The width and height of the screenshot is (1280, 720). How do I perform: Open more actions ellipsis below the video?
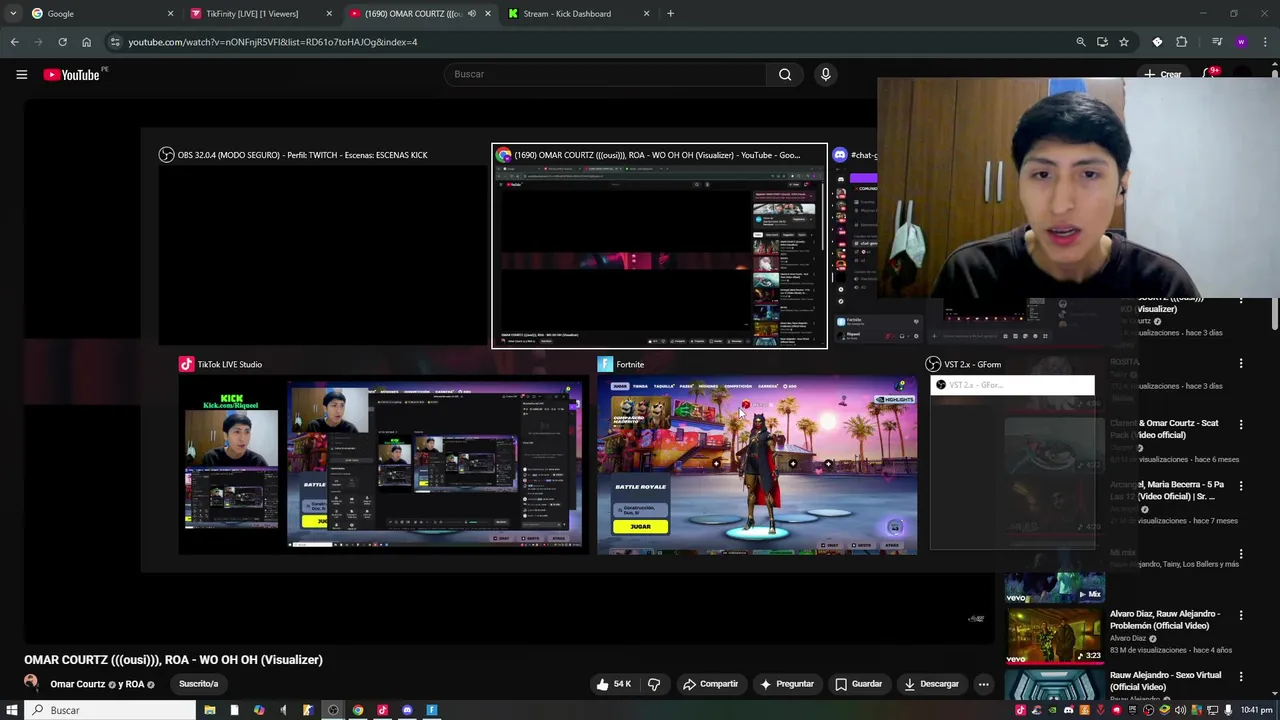(983, 684)
